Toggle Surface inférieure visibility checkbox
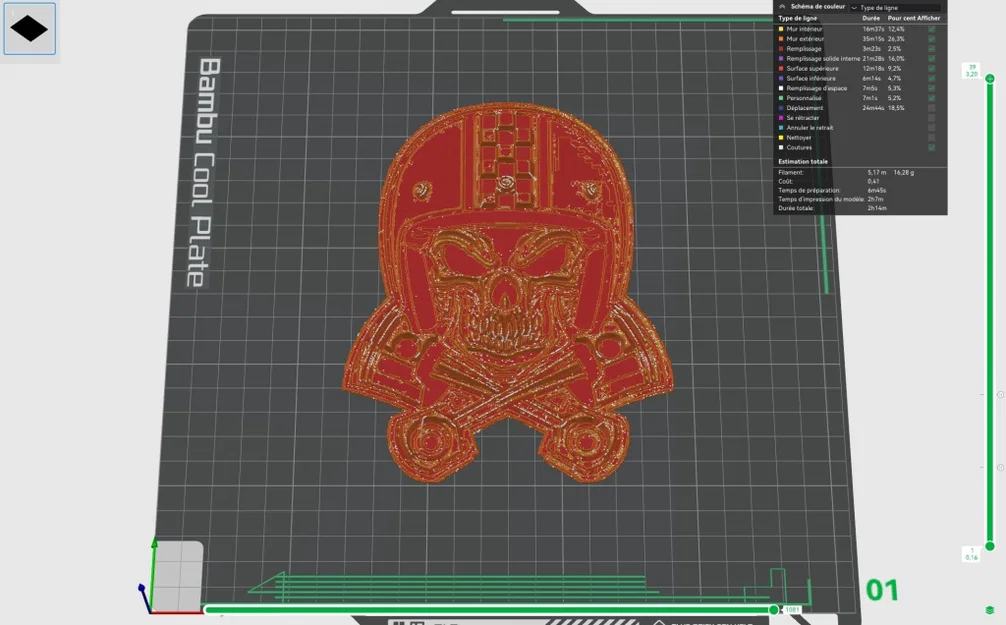 click(x=932, y=78)
